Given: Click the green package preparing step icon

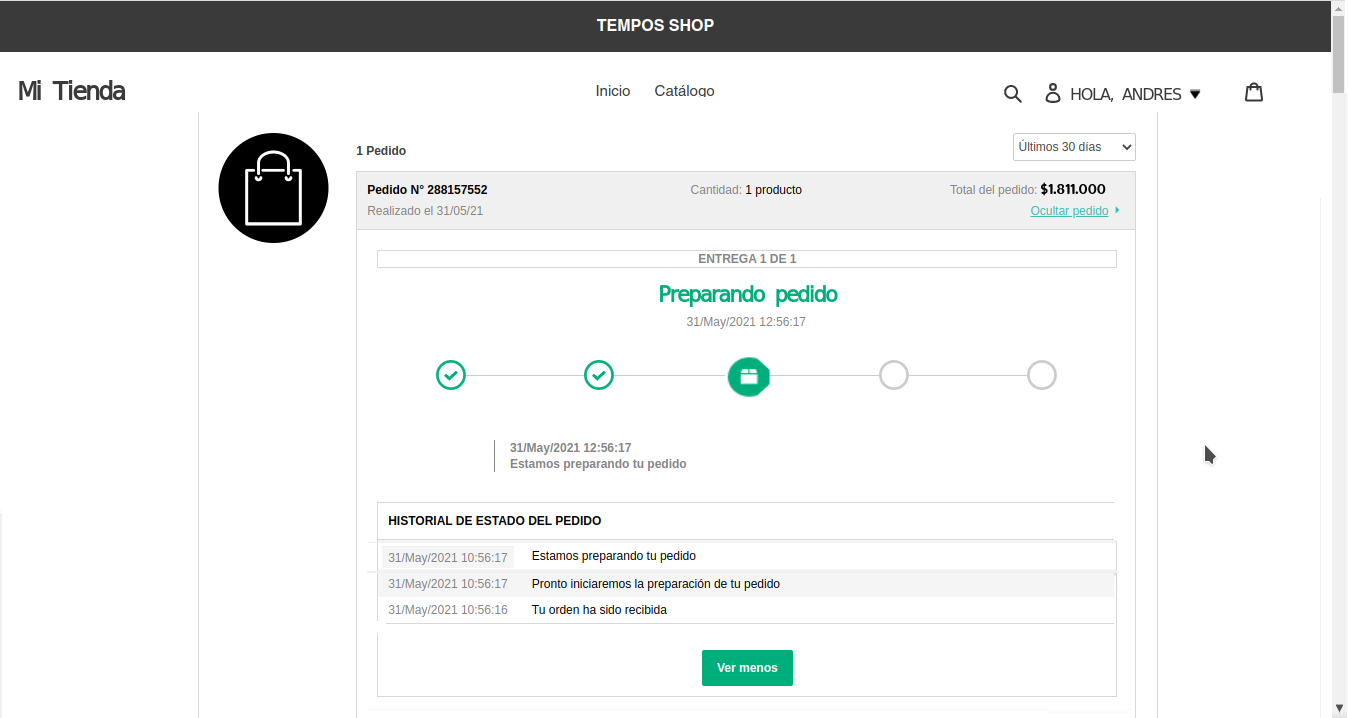Looking at the screenshot, I should (748, 376).
